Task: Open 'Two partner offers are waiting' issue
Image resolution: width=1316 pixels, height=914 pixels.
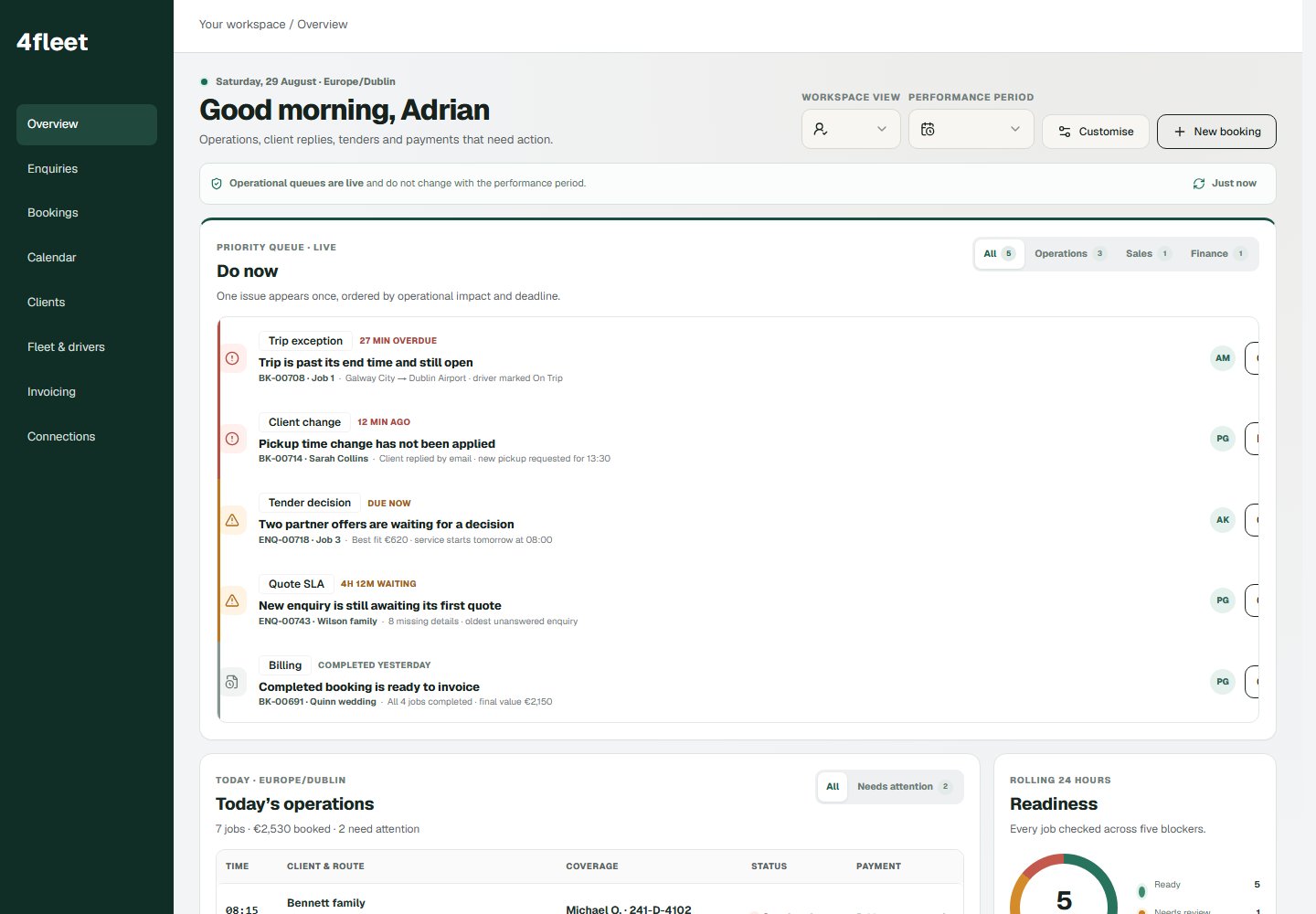Action: tap(386, 525)
